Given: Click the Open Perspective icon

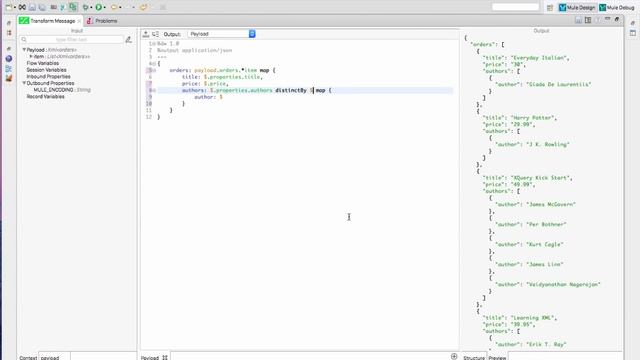Looking at the screenshot, I should tap(550, 7).
